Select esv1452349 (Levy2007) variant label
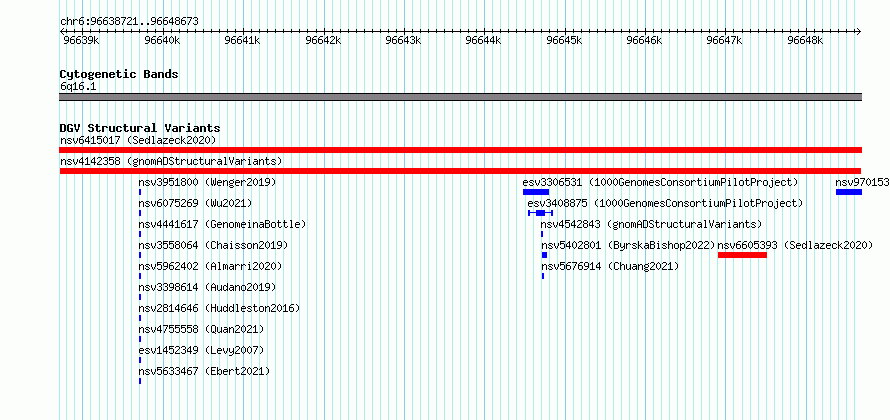890x420 pixels. coord(201,350)
